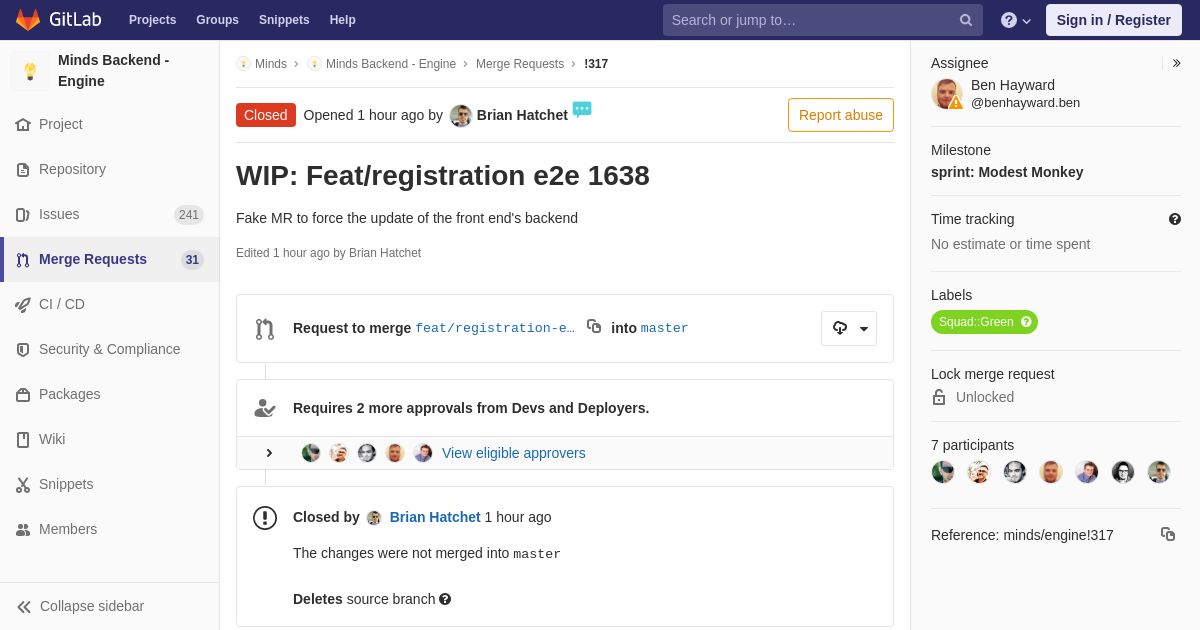Open Brian Hatchet link in Closed by row

(x=435, y=517)
